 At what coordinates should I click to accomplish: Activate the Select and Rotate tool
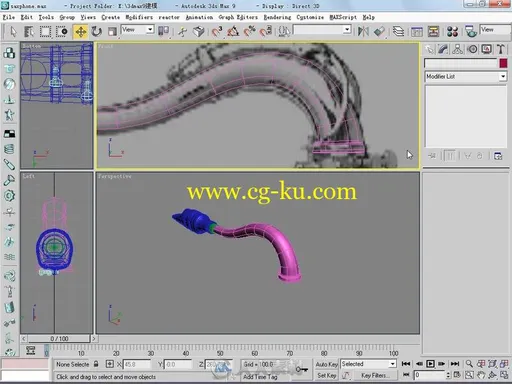pyautogui.click(x=96, y=32)
